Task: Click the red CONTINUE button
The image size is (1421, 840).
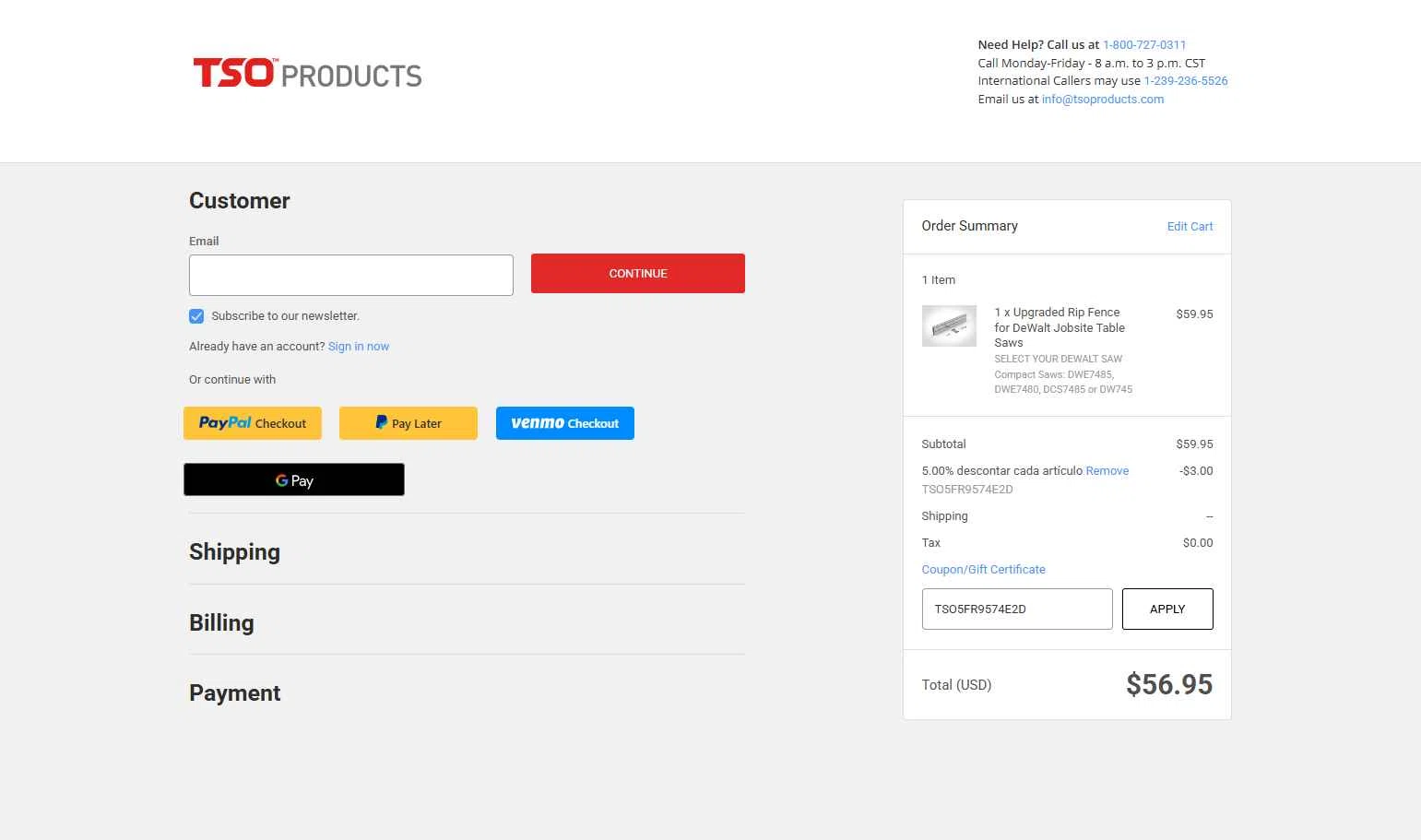Action: pos(638,273)
